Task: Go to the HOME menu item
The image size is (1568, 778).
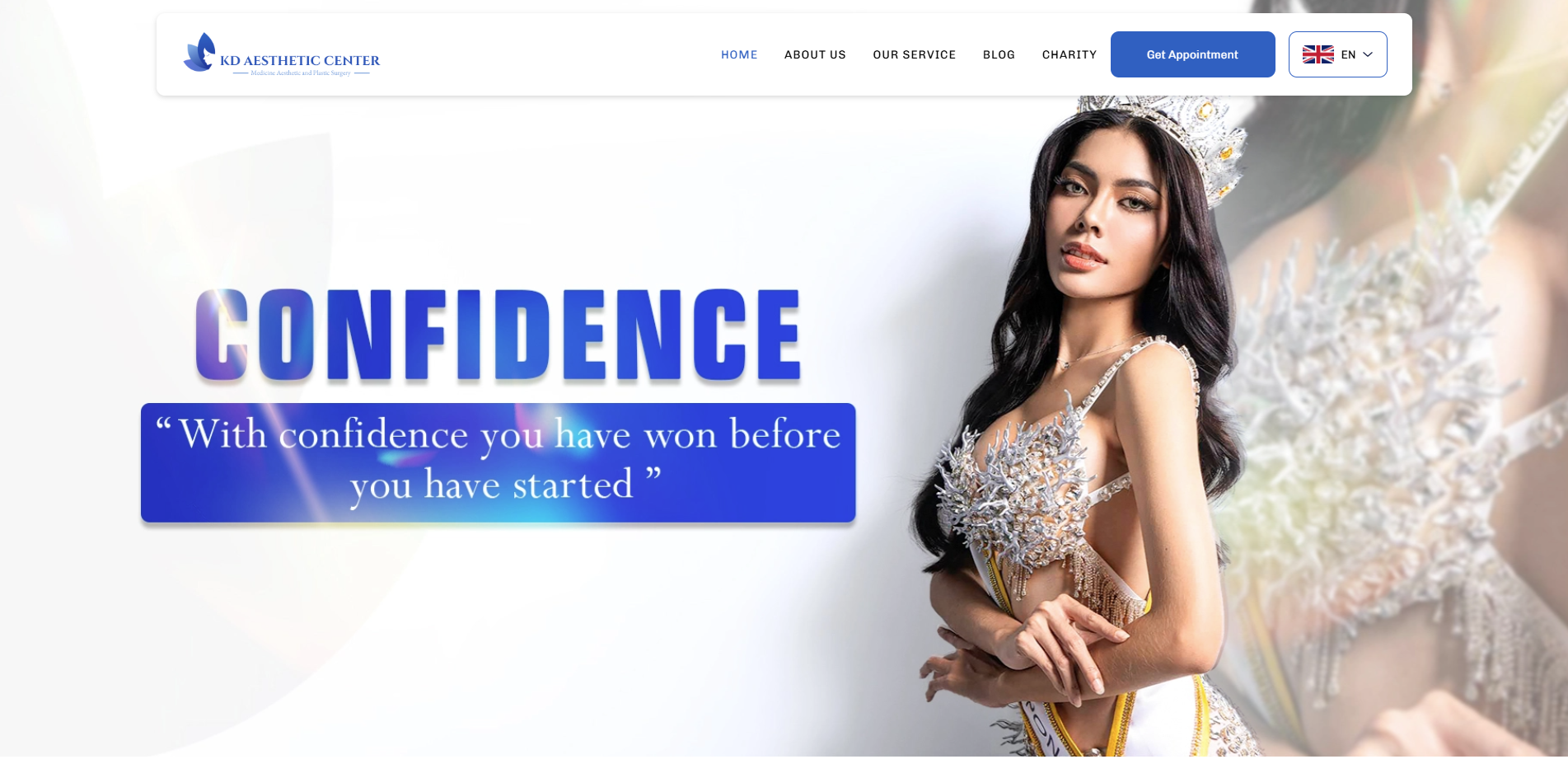Action: (739, 54)
